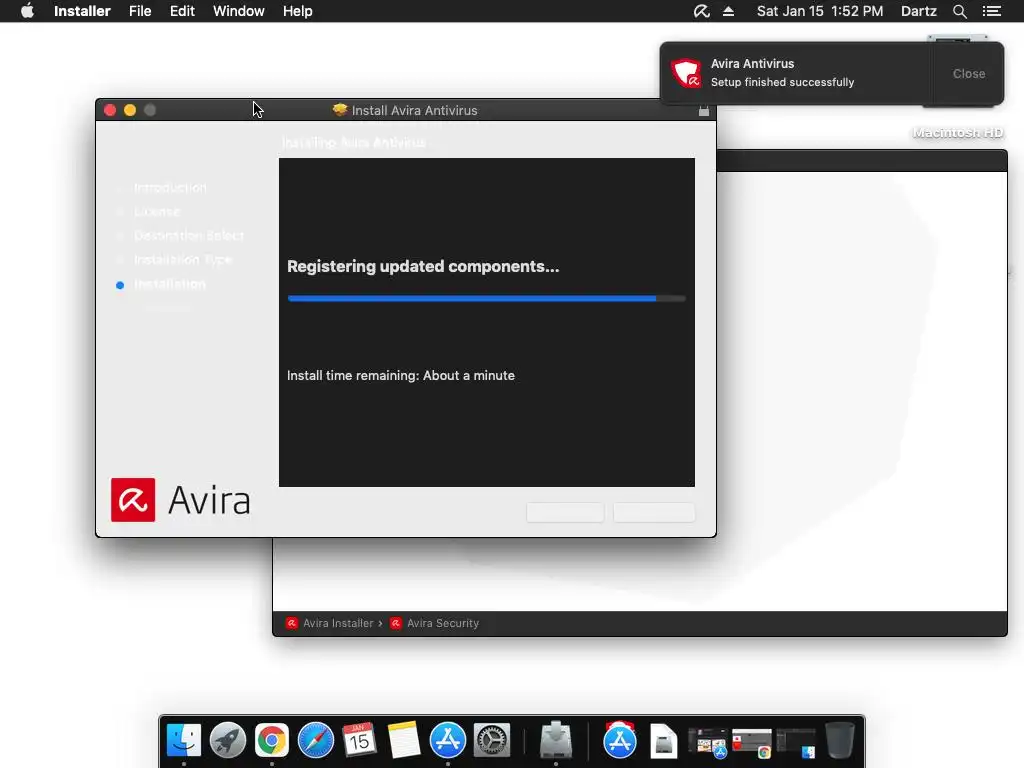Open the date and time in menu bar
The width and height of the screenshot is (1024, 768).
click(x=820, y=11)
